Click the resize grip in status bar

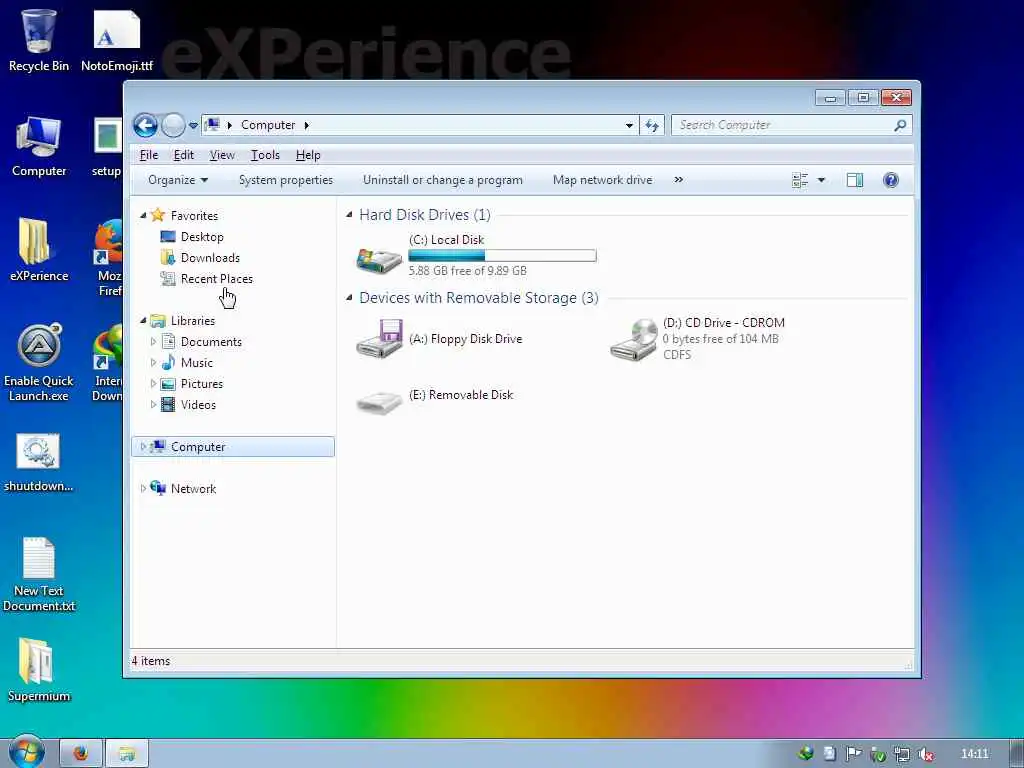pos(908,665)
